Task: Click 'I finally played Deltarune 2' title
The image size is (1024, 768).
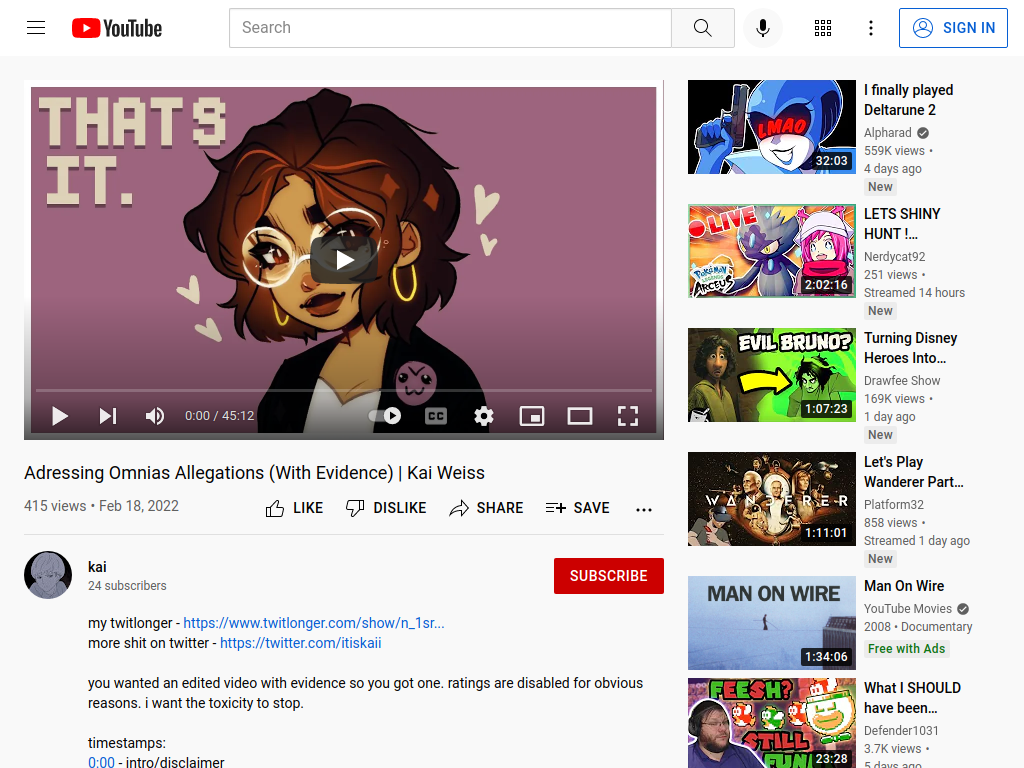Action: pos(908,100)
